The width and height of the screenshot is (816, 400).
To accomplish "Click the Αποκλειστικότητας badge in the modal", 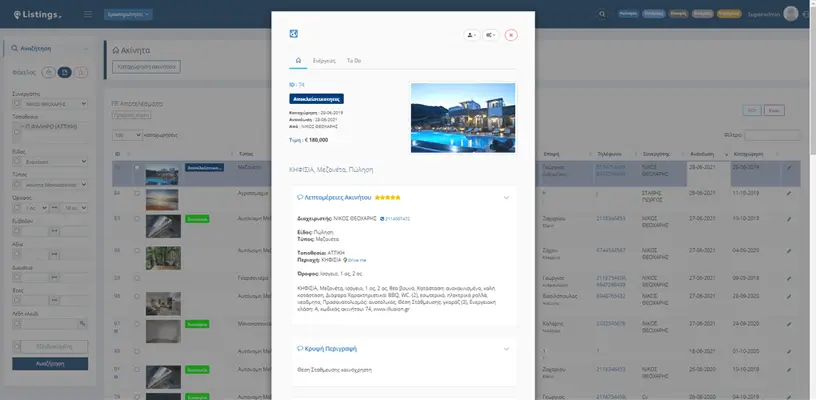I will tap(316, 99).
